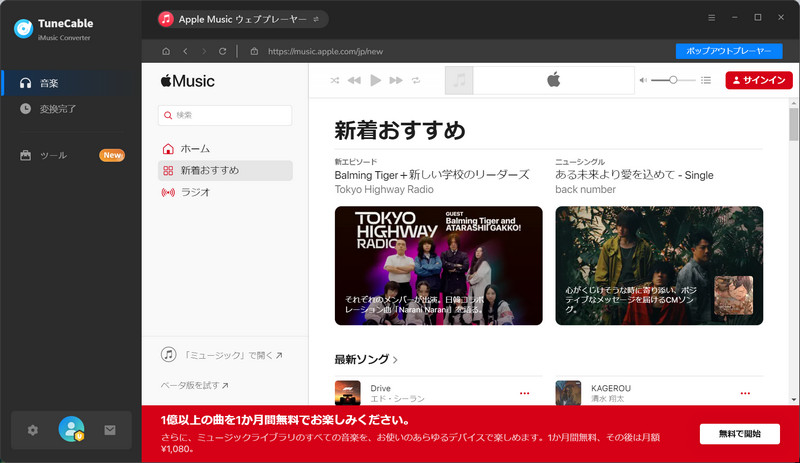Open the playback queue list icon
Screen dimensions: 800x463
706,80
